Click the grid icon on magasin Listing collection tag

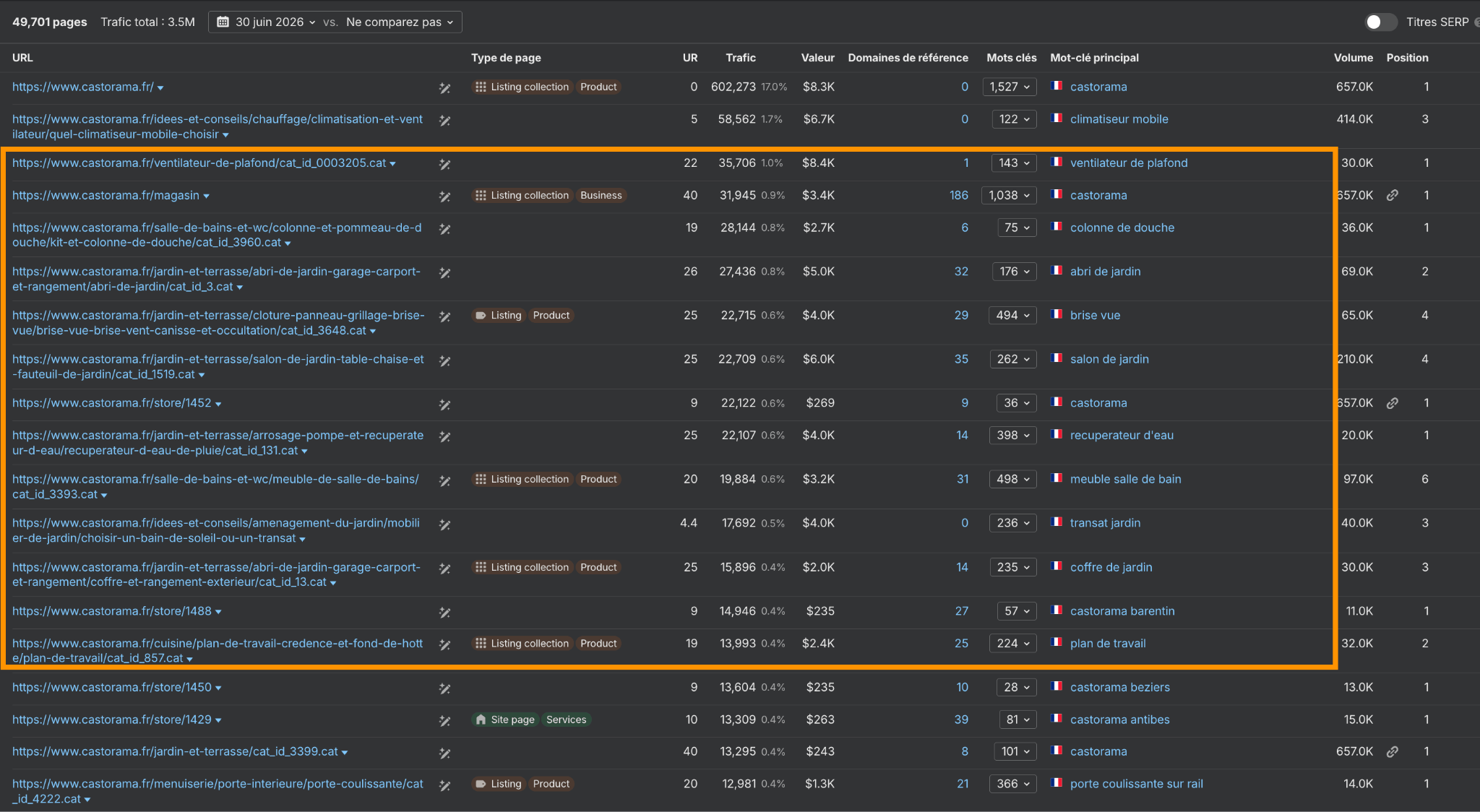(x=481, y=195)
